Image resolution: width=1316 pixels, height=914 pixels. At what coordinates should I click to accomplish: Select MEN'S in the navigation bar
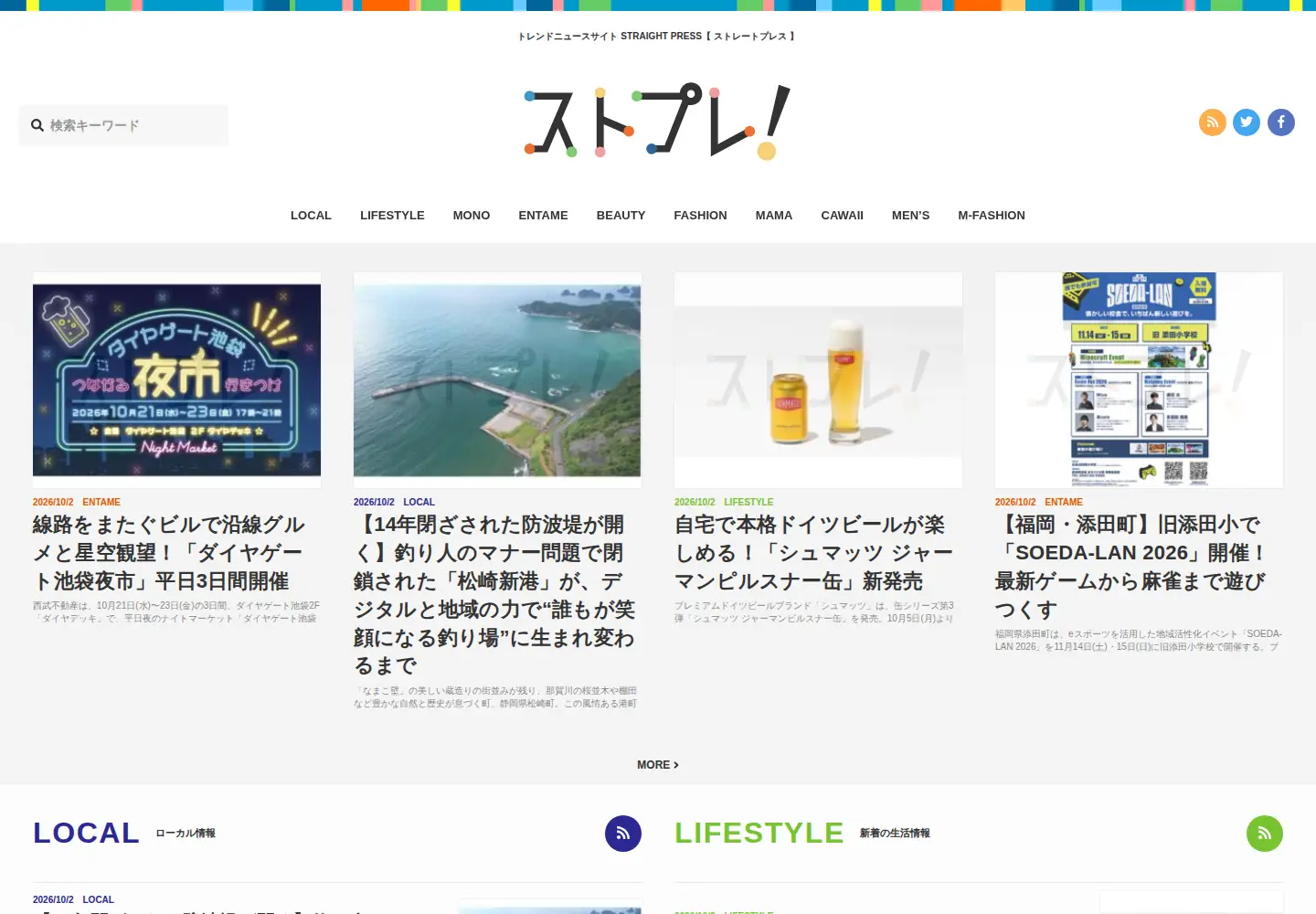[x=910, y=216]
